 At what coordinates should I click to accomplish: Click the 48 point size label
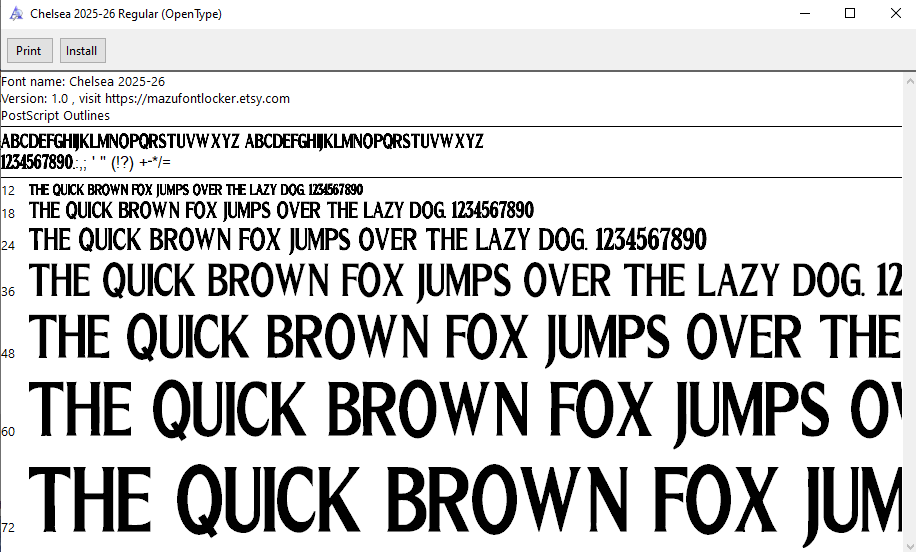(8, 354)
